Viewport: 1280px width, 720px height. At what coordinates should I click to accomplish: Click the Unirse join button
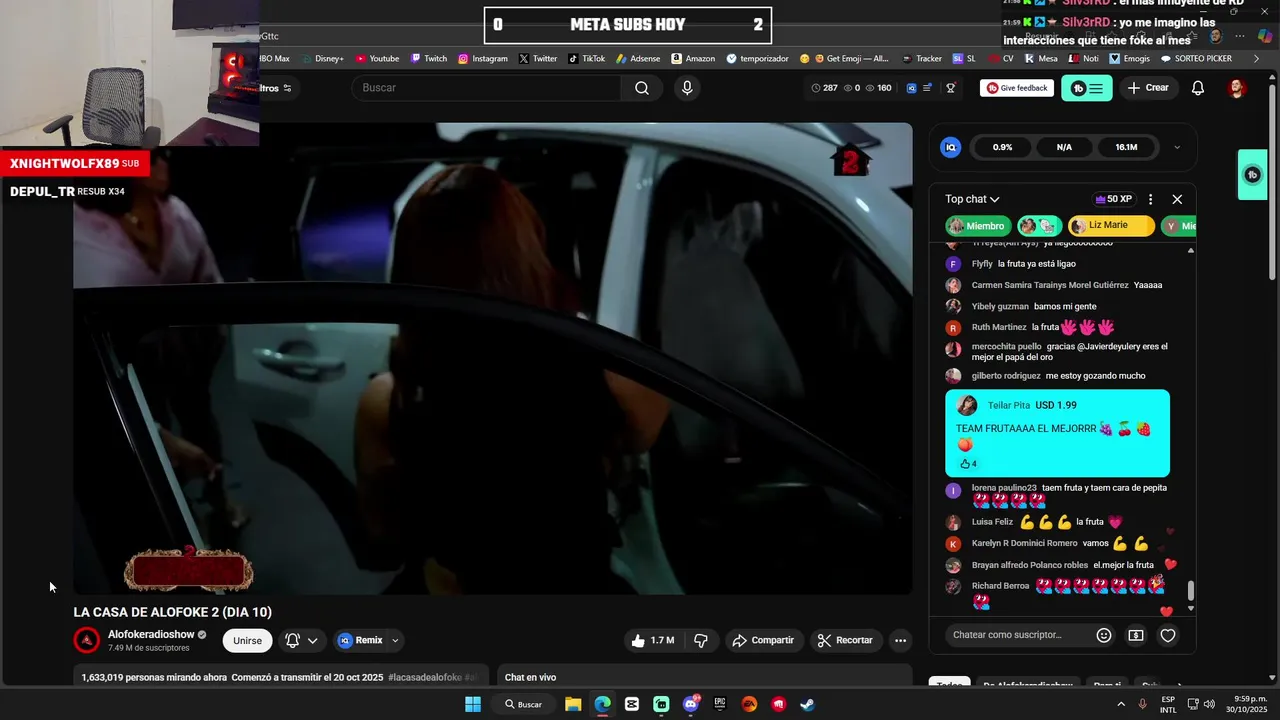click(x=247, y=640)
